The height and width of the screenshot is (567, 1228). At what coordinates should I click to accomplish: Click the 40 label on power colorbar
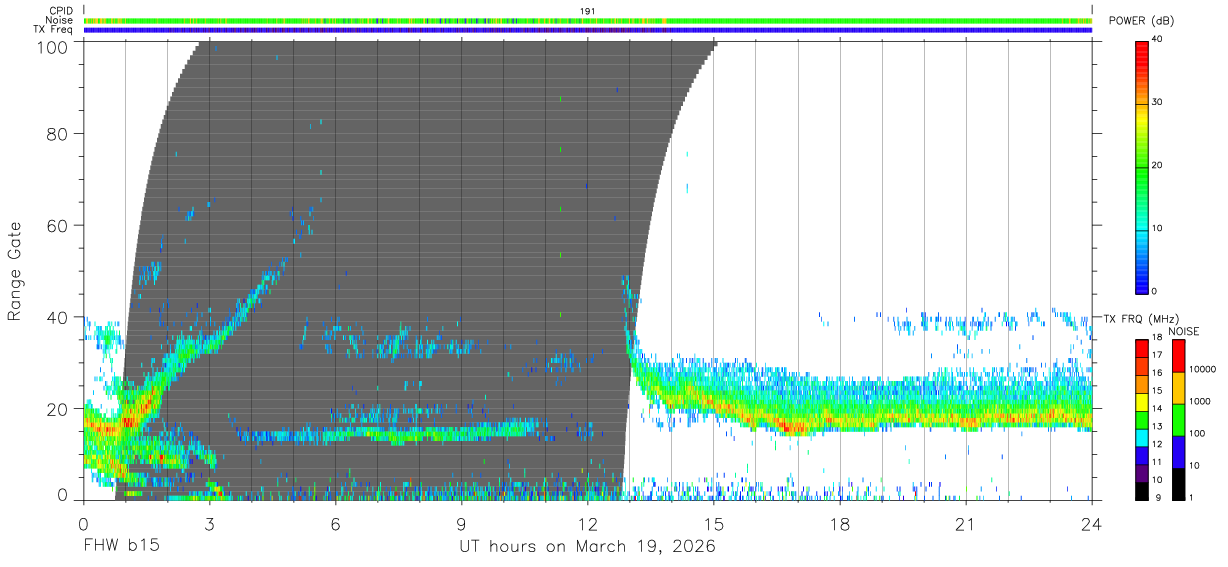[x=1158, y=40]
